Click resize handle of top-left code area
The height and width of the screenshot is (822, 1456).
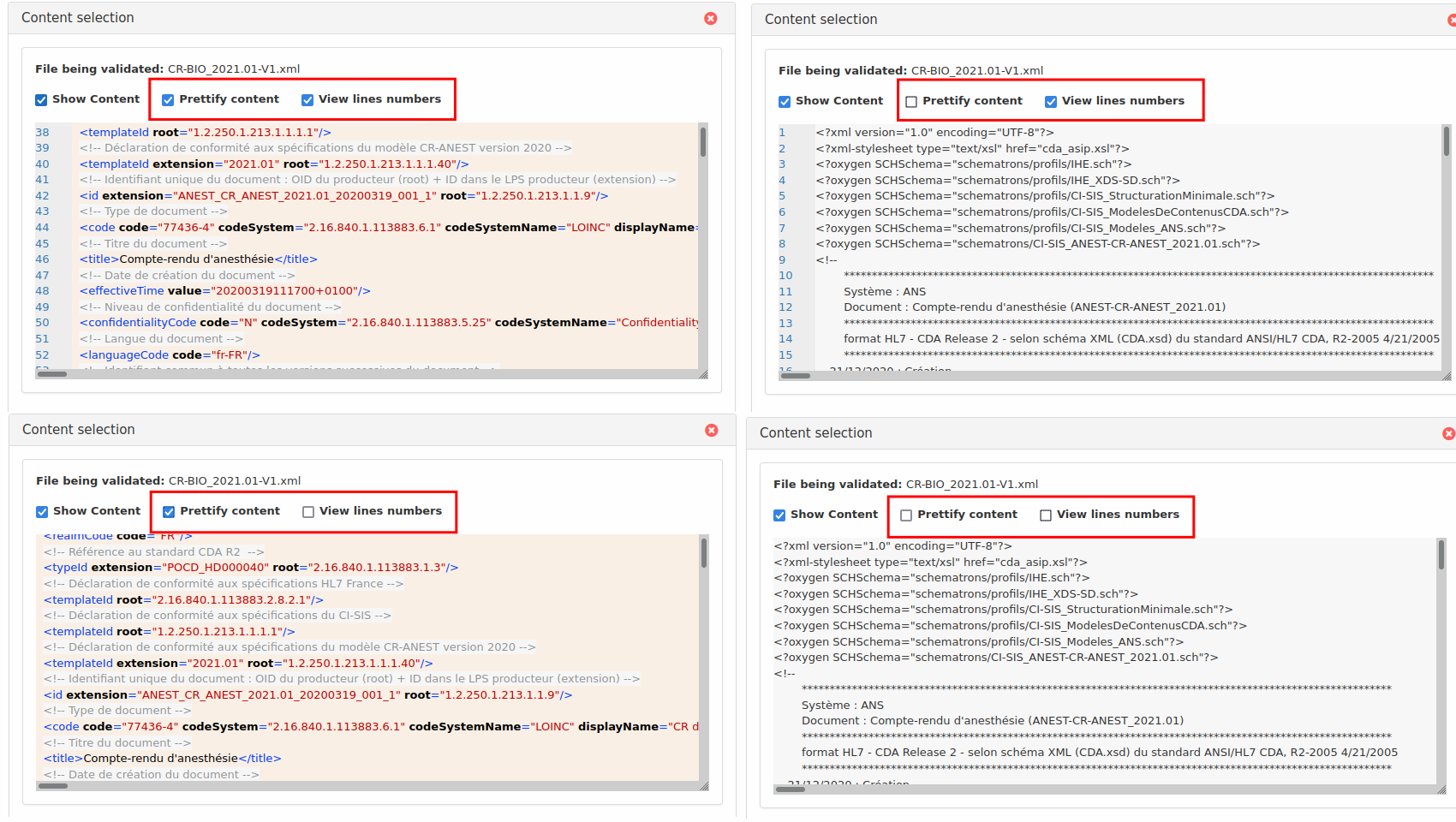703,374
